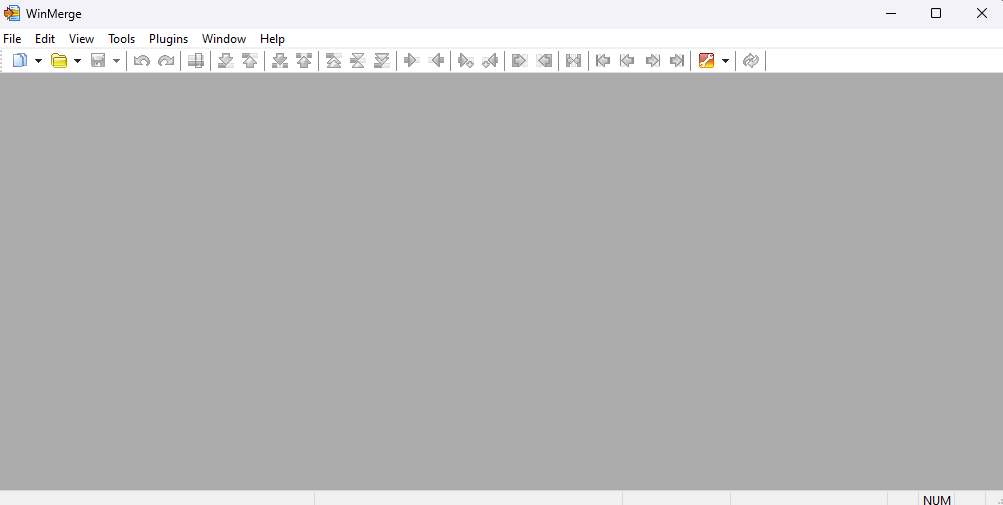
Task: Click the New document icon
Action: click(19, 61)
